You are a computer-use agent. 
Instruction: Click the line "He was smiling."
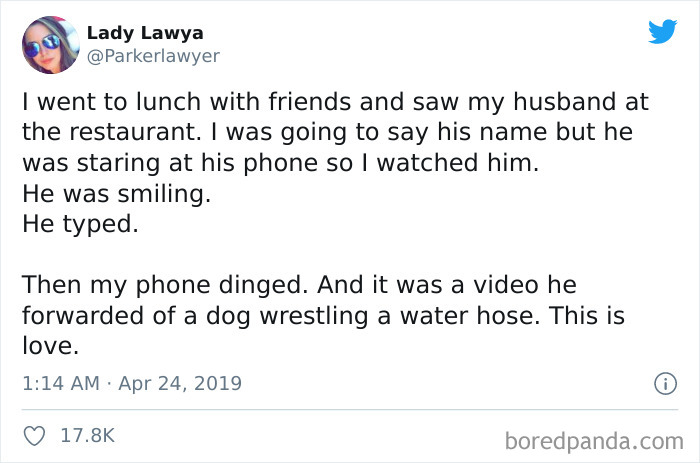116,195
